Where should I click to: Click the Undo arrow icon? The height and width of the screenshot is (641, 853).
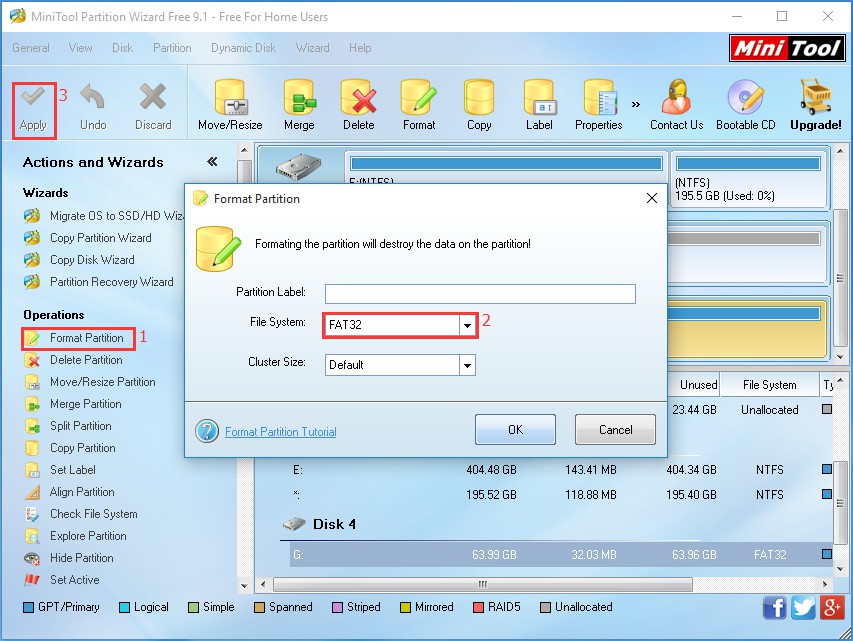(93, 98)
